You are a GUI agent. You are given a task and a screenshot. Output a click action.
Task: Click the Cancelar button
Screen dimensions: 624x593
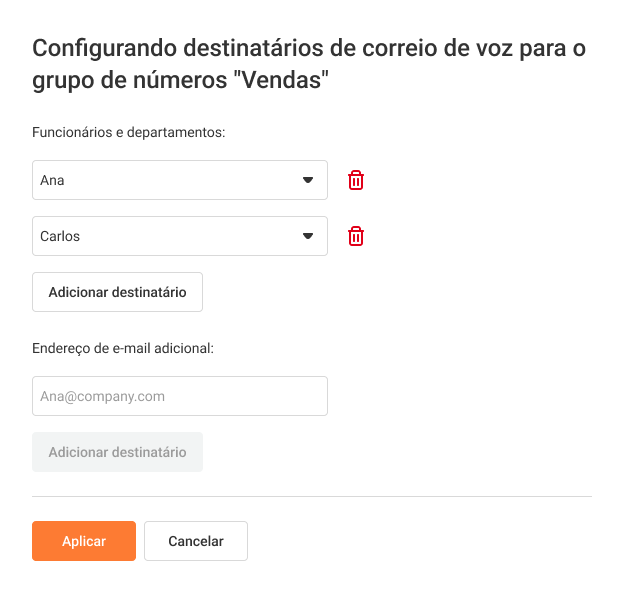(196, 541)
